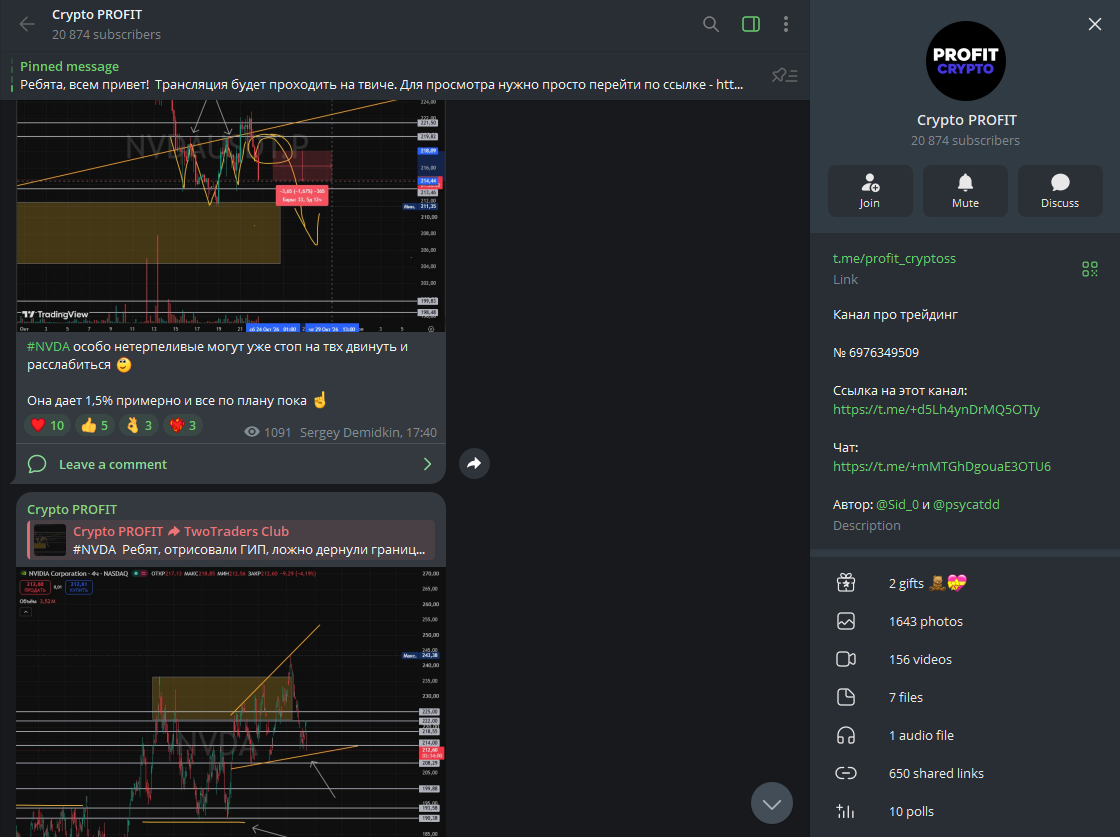Viewport: 1120px width, 837px height.
Task: Toggle the OK hand reaction showing 3
Action: (x=139, y=426)
